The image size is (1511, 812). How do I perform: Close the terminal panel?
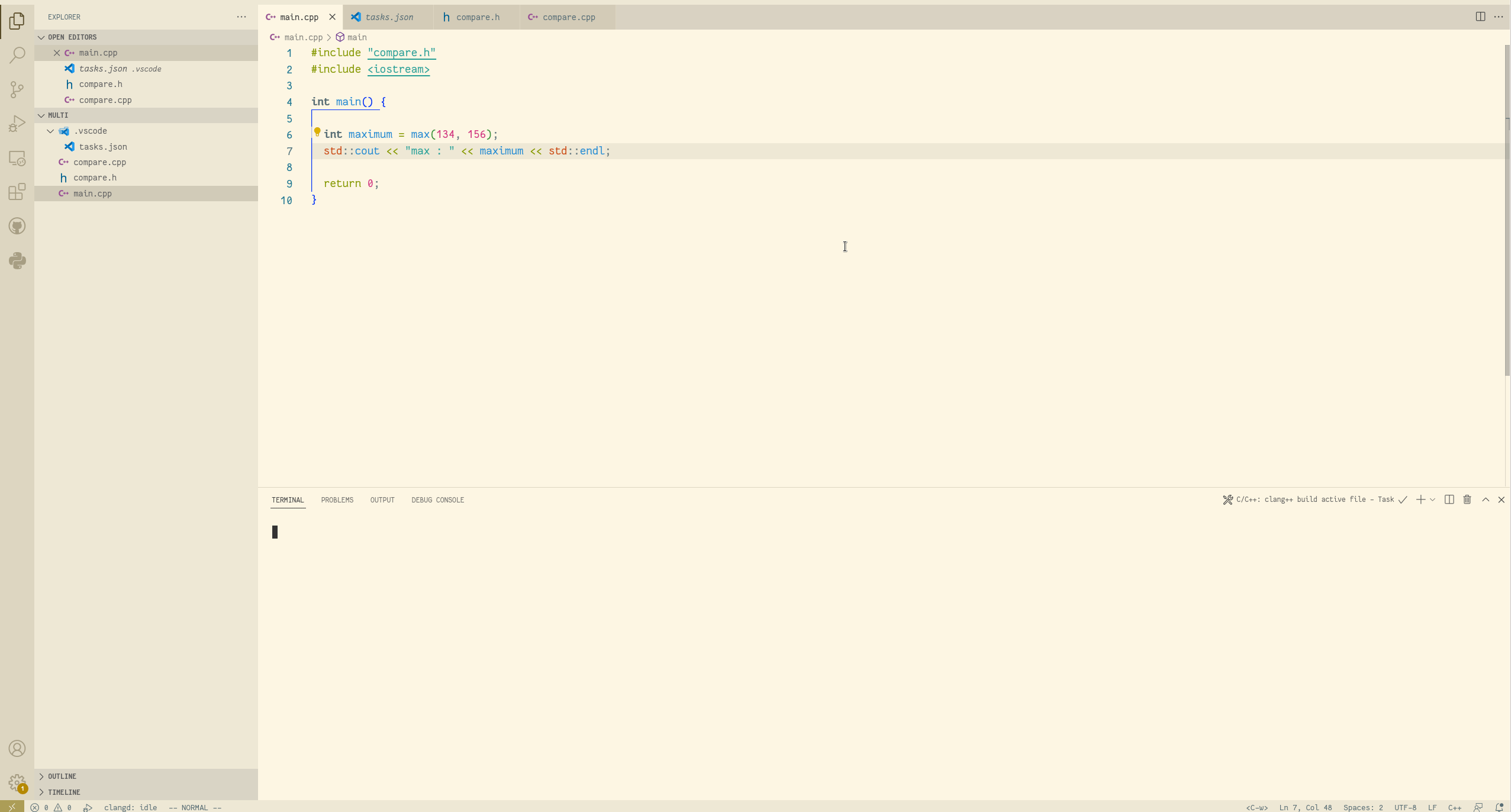coord(1502,500)
